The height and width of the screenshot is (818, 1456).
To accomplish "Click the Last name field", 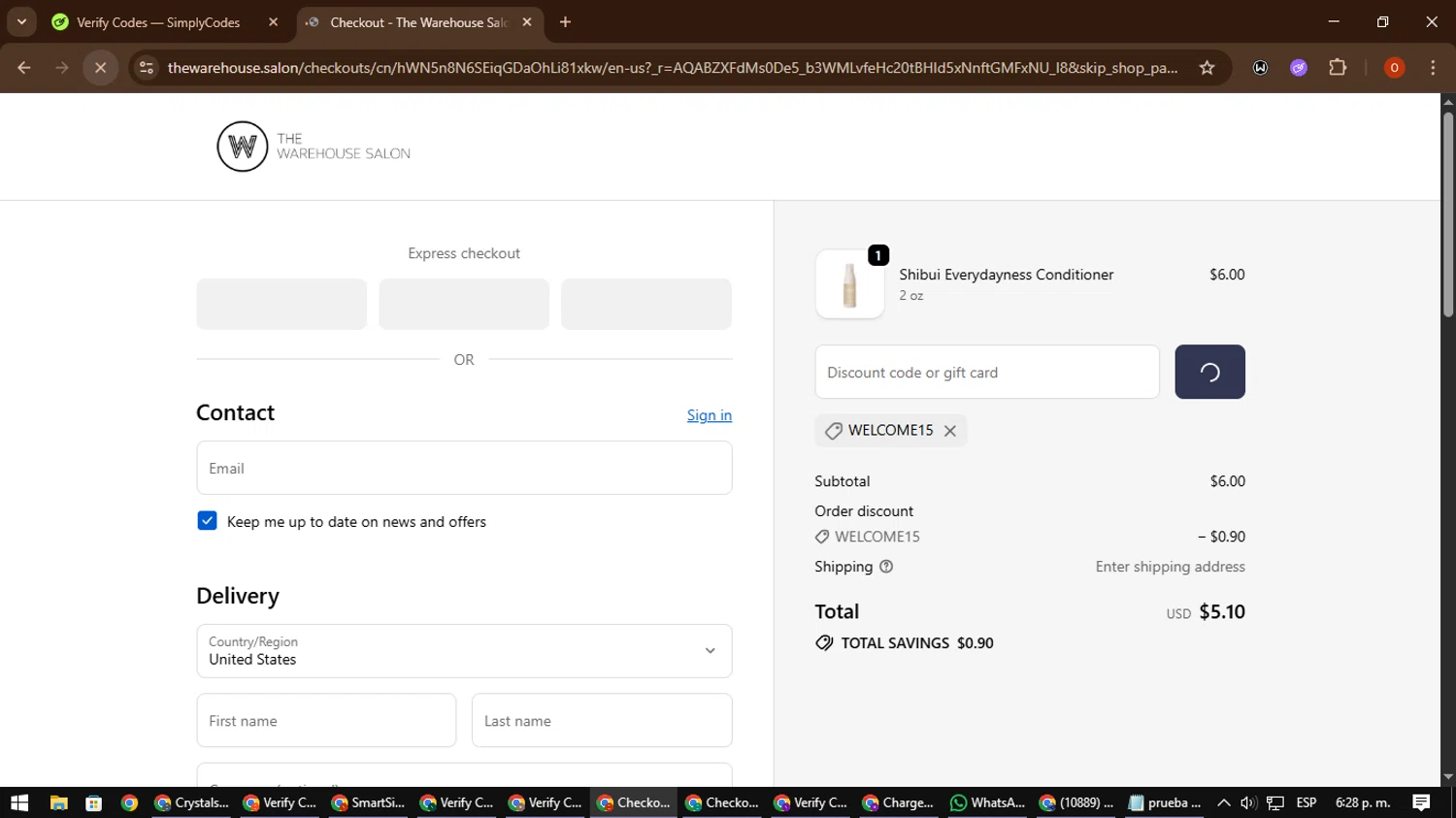I will coord(602,720).
